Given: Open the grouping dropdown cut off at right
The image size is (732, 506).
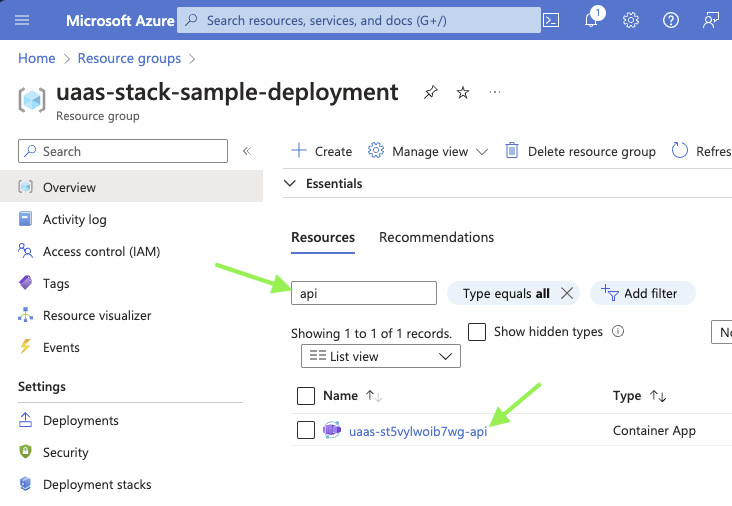Looking at the screenshot, I should click(x=721, y=332).
